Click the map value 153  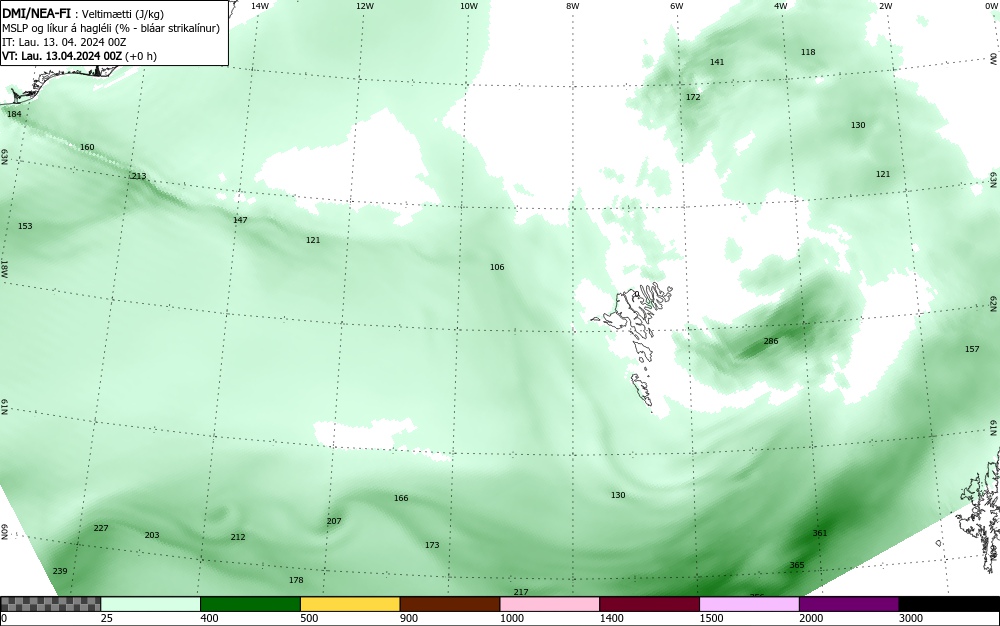(x=25, y=226)
